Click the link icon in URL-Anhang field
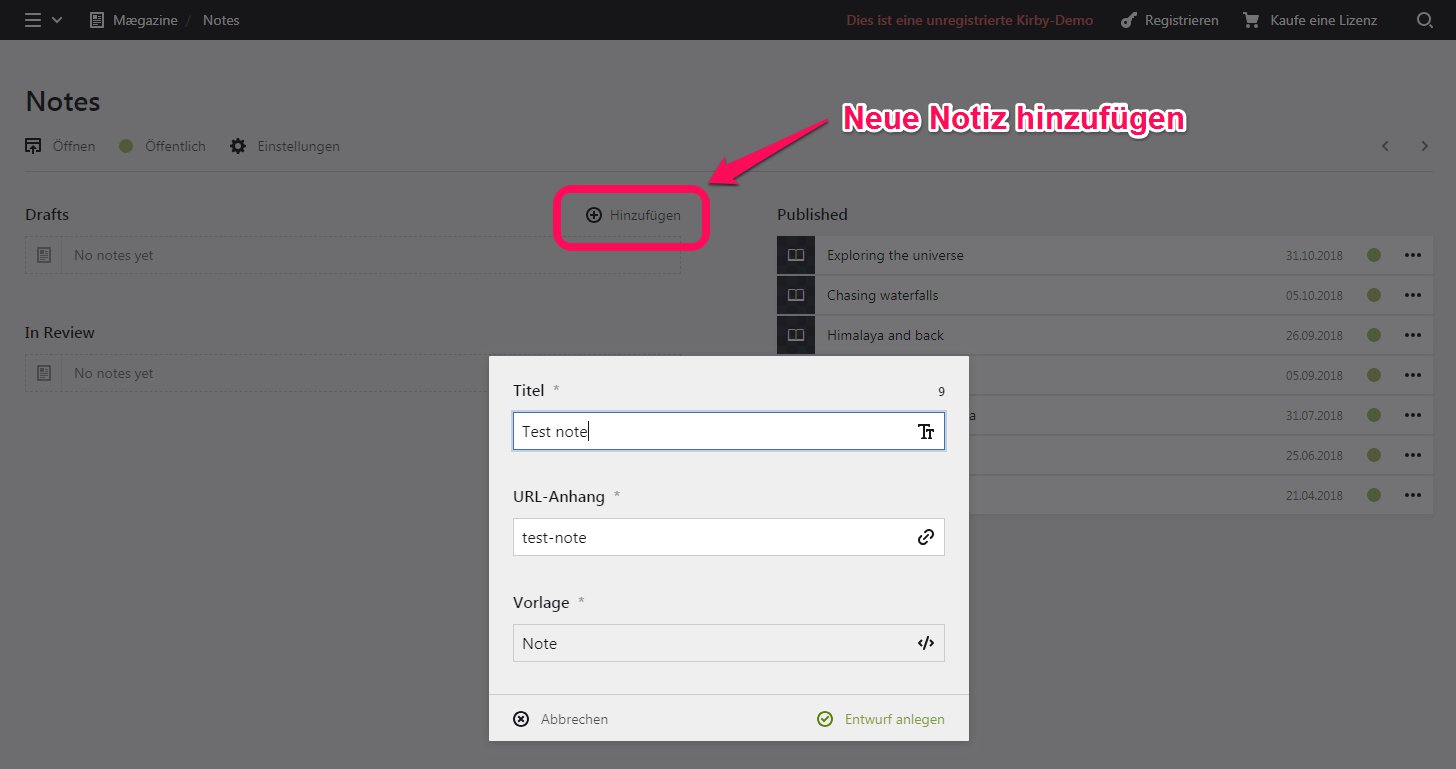The height and width of the screenshot is (769, 1456). pos(926,537)
